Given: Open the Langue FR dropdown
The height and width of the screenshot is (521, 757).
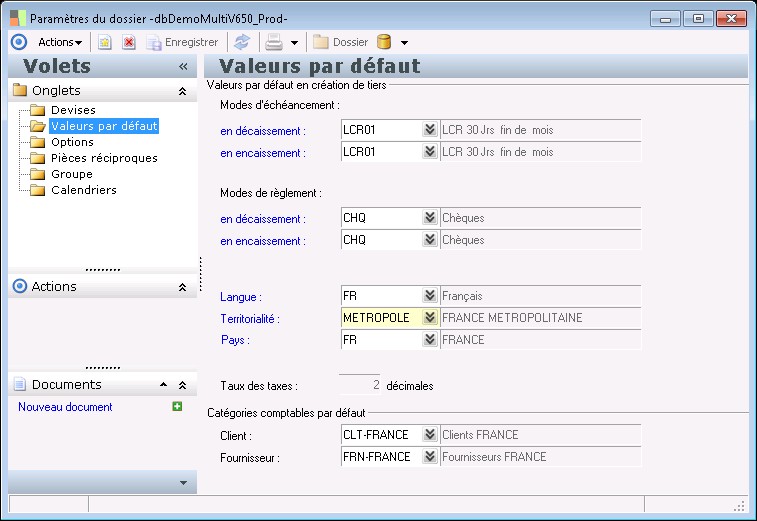Looking at the screenshot, I should pyautogui.click(x=429, y=296).
